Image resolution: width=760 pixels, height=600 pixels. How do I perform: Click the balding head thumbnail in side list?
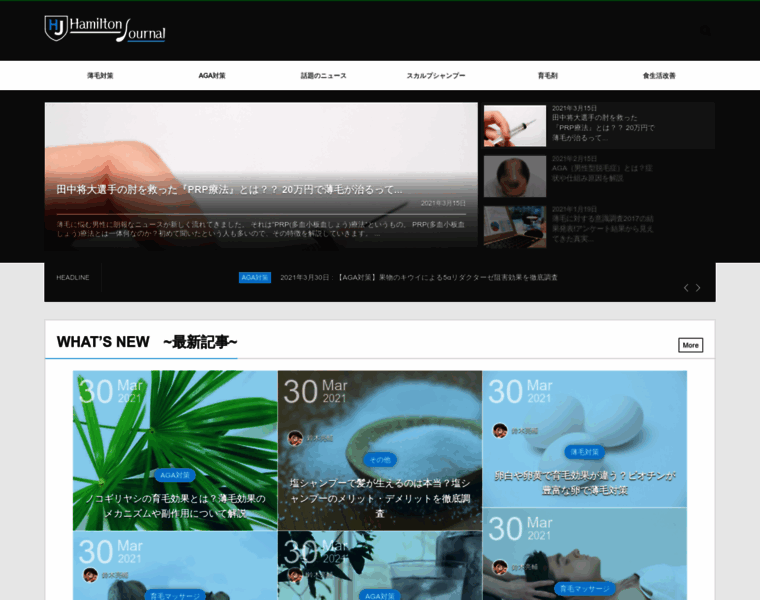[x=515, y=176]
